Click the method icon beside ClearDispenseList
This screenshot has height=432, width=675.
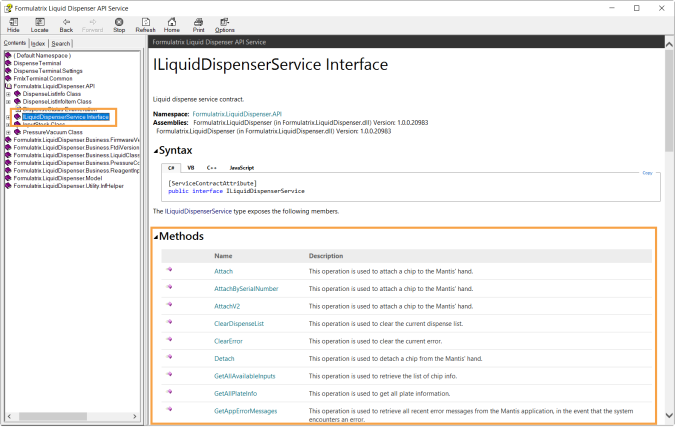pyautogui.click(x=170, y=322)
